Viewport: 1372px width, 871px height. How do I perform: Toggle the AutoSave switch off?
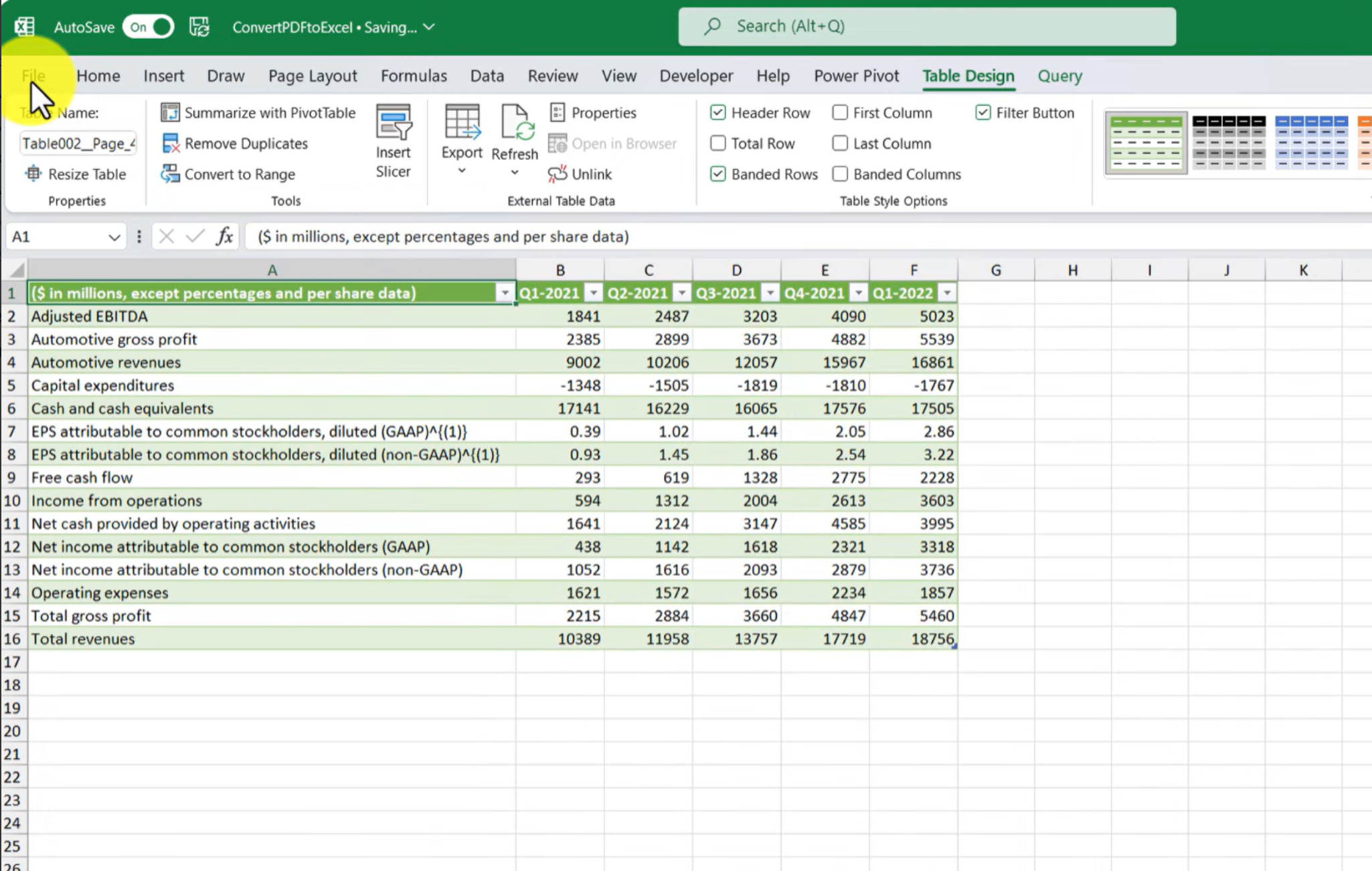click(149, 27)
